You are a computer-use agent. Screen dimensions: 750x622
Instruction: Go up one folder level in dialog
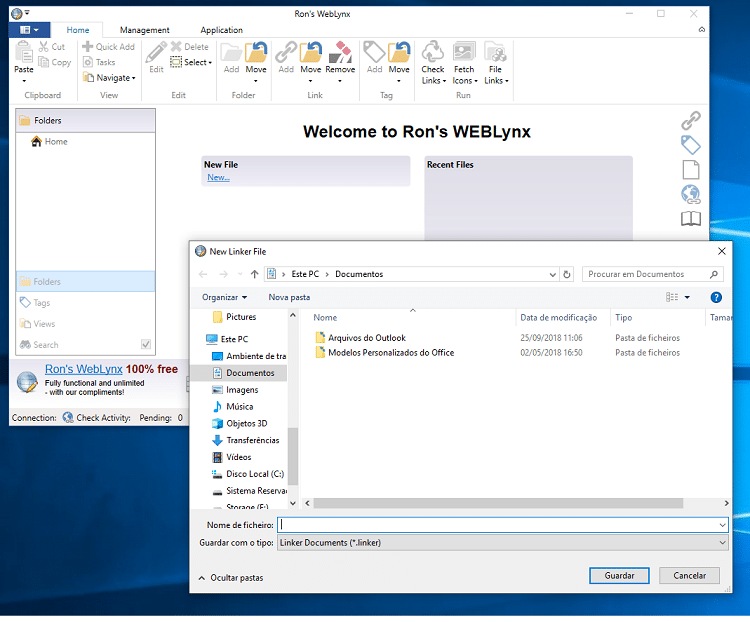point(254,274)
